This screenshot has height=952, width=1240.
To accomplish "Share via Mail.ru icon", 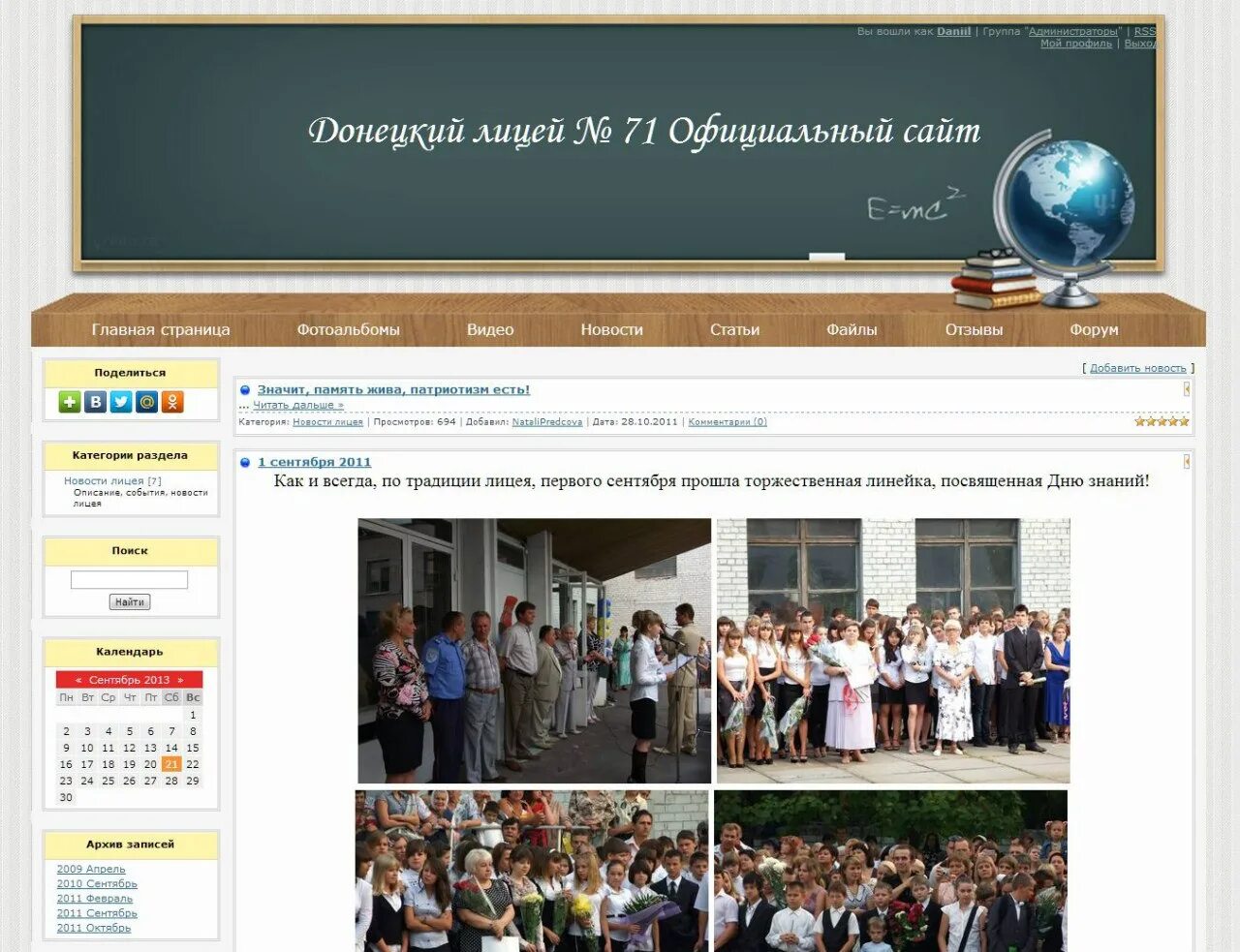I will pos(146,401).
